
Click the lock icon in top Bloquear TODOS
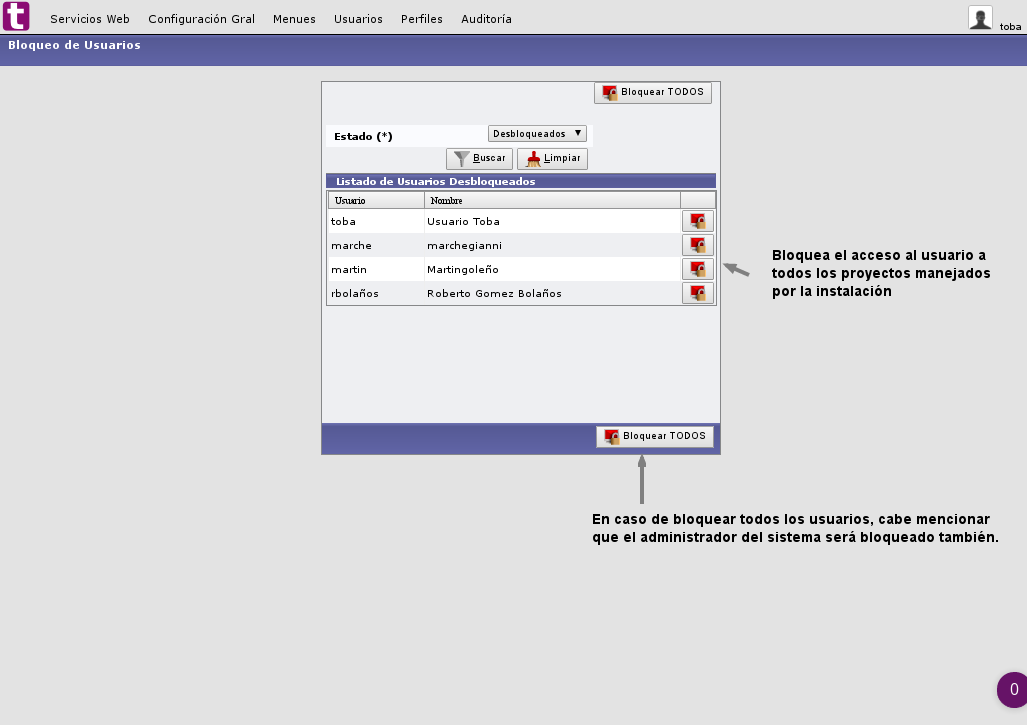(x=608, y=91)
